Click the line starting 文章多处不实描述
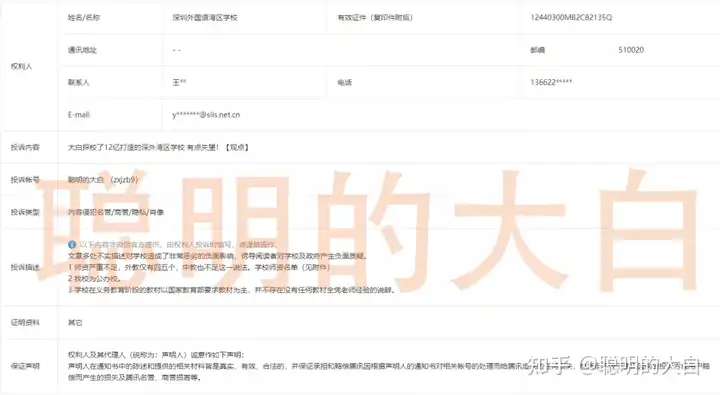 (218, 256)
